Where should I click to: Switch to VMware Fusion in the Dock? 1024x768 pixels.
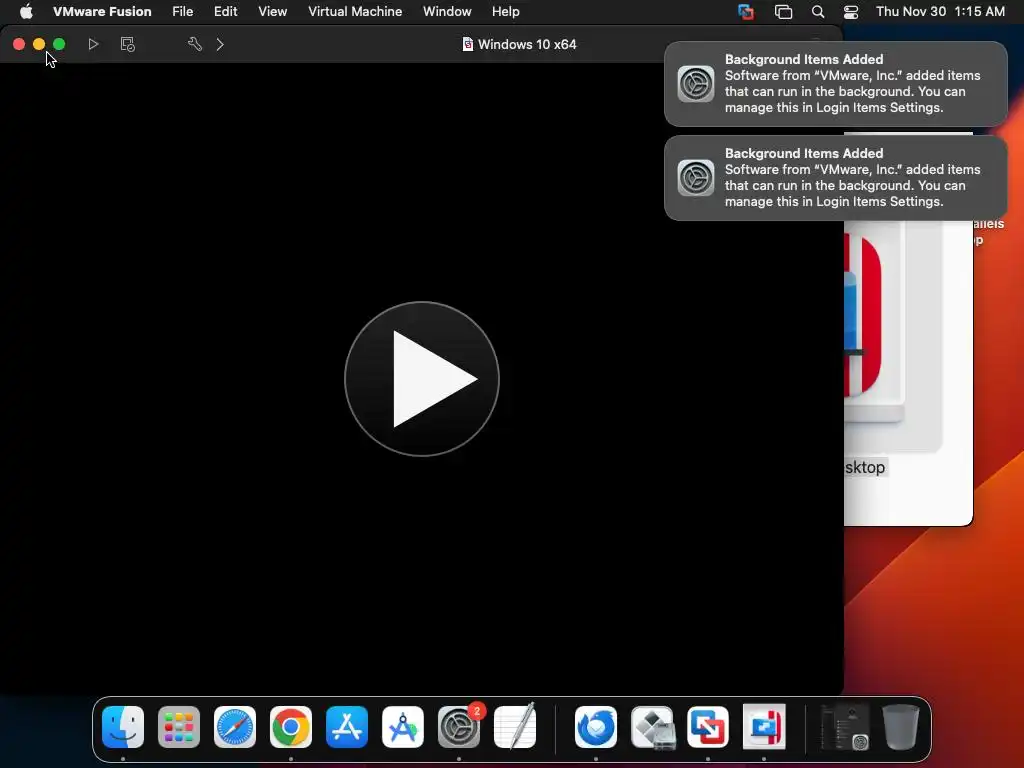point(708,726)
